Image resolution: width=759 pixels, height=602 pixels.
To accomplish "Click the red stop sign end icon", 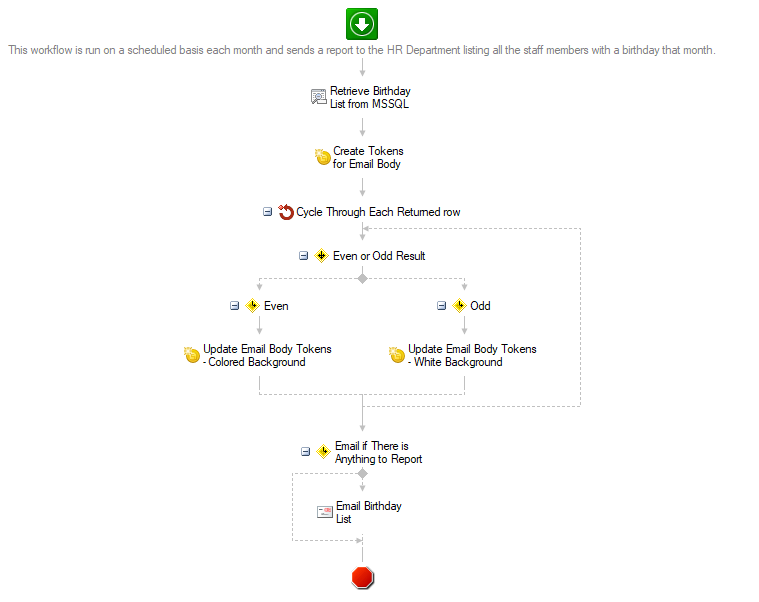I will coord(362,577).
